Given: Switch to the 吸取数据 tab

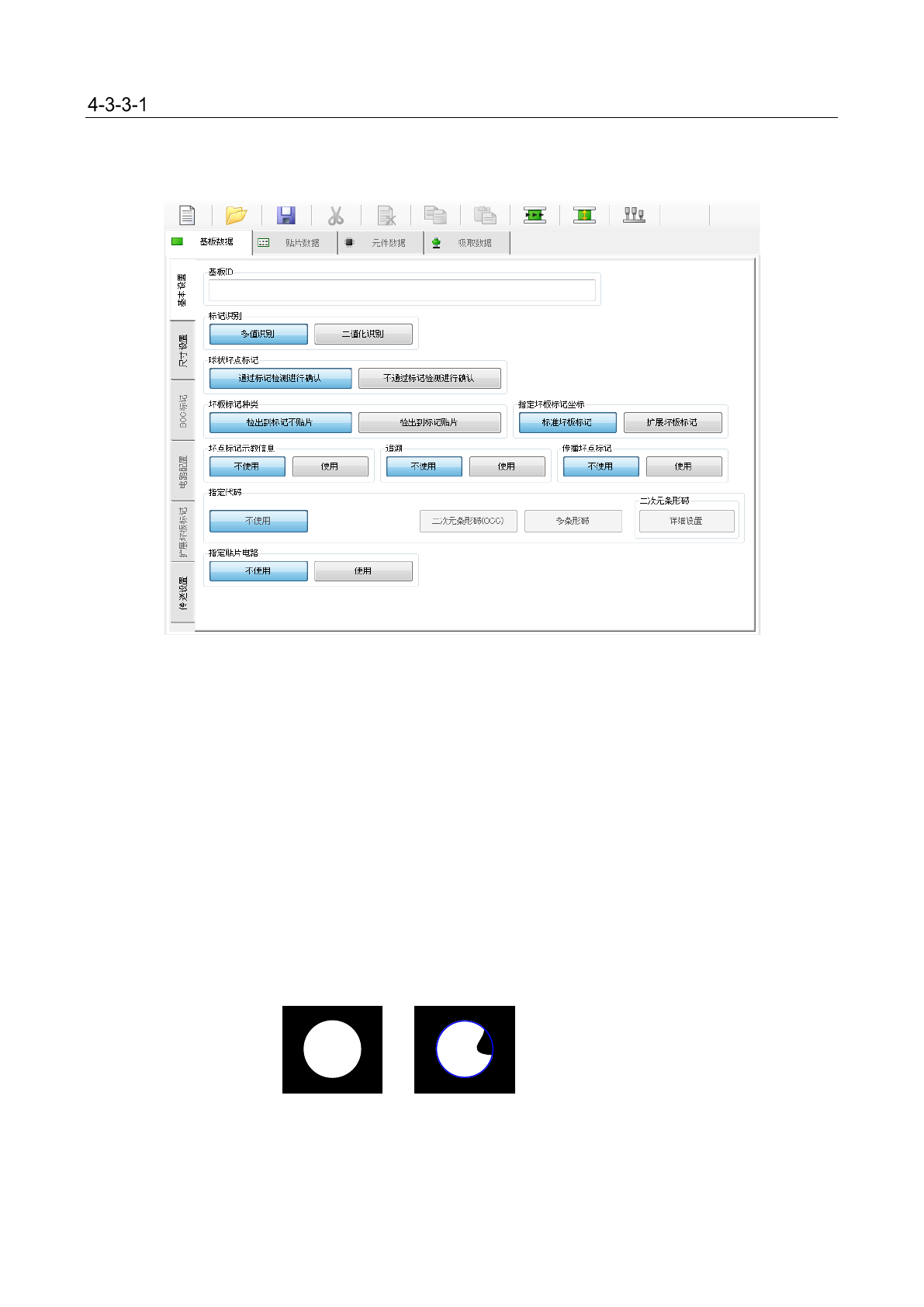Looking at the screenshot, I should click(x=468, y=243).
